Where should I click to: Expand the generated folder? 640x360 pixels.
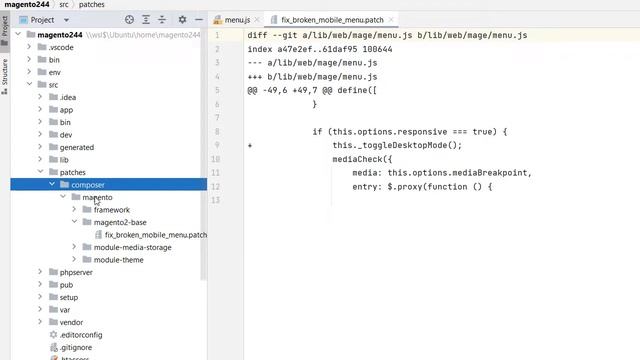[40, 147]
